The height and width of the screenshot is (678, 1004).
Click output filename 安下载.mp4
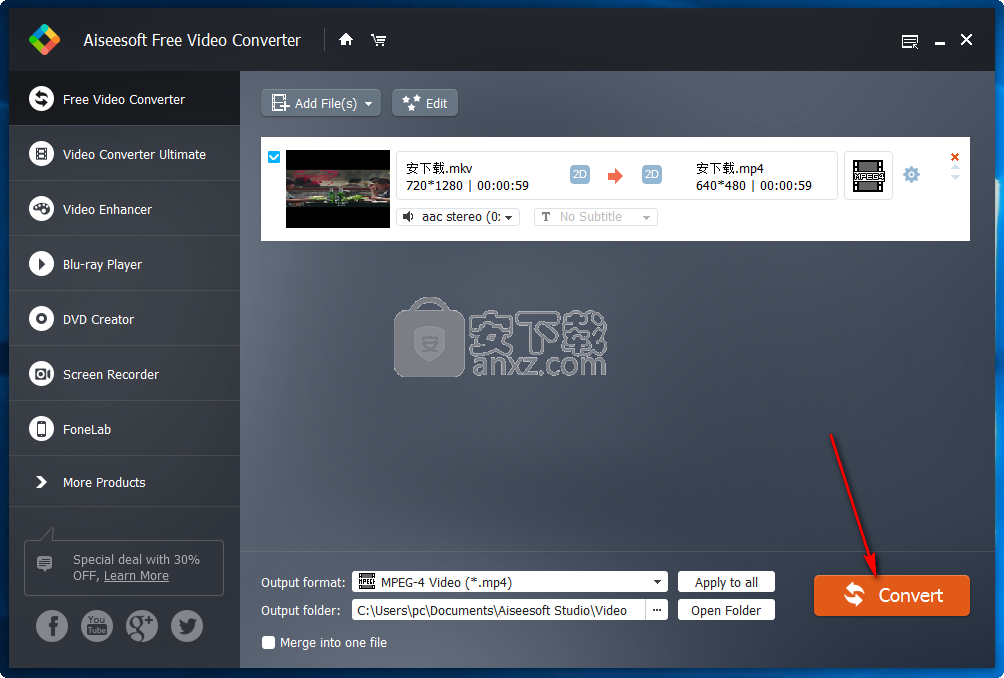(x=729, y=168)
